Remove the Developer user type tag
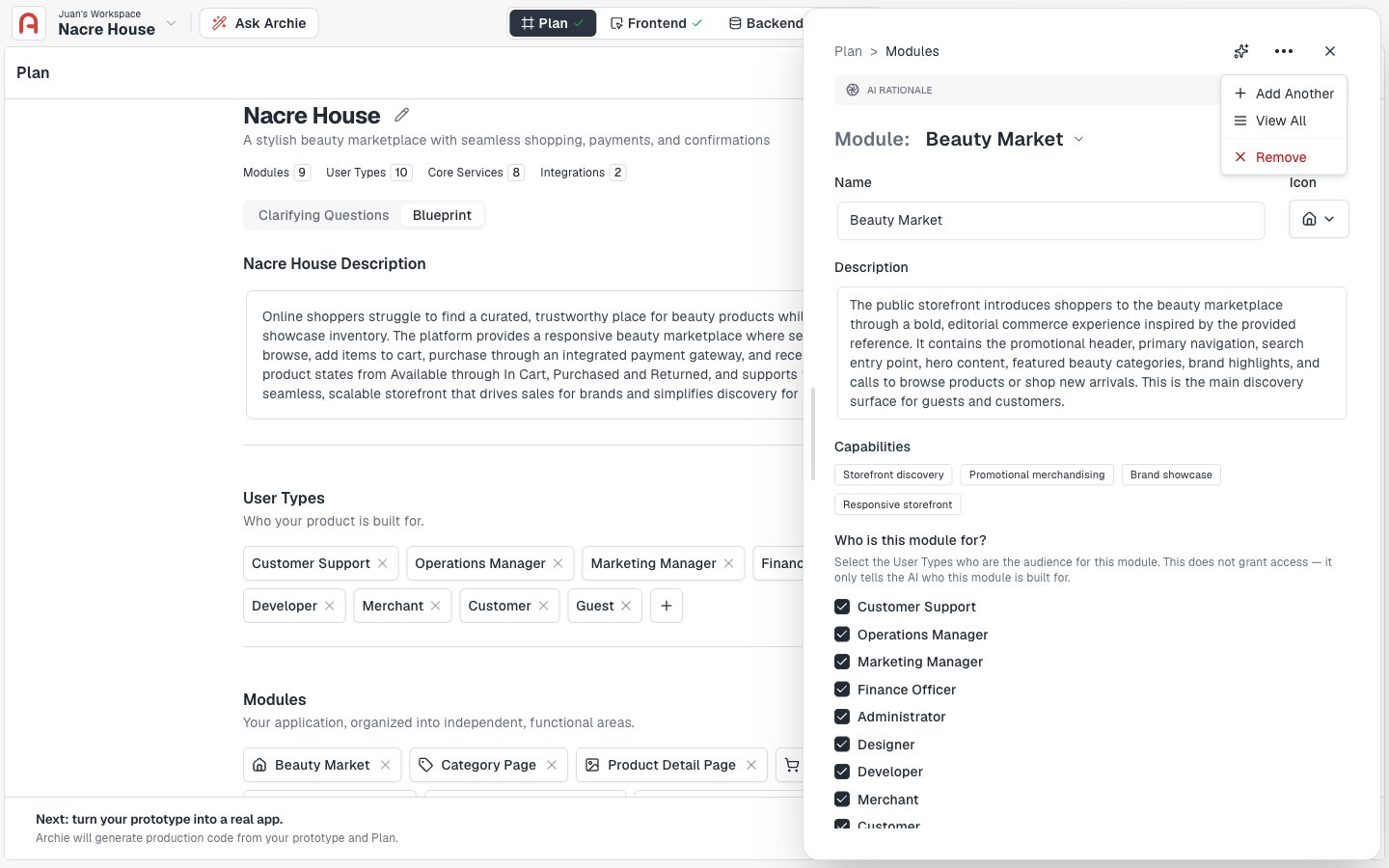The image size is (1389, 868). point(330,606)
